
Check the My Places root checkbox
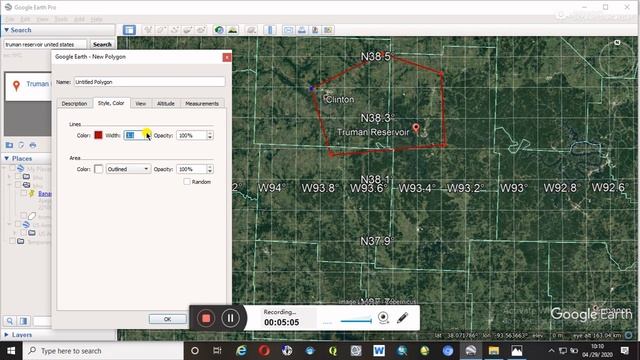(12, 168)
